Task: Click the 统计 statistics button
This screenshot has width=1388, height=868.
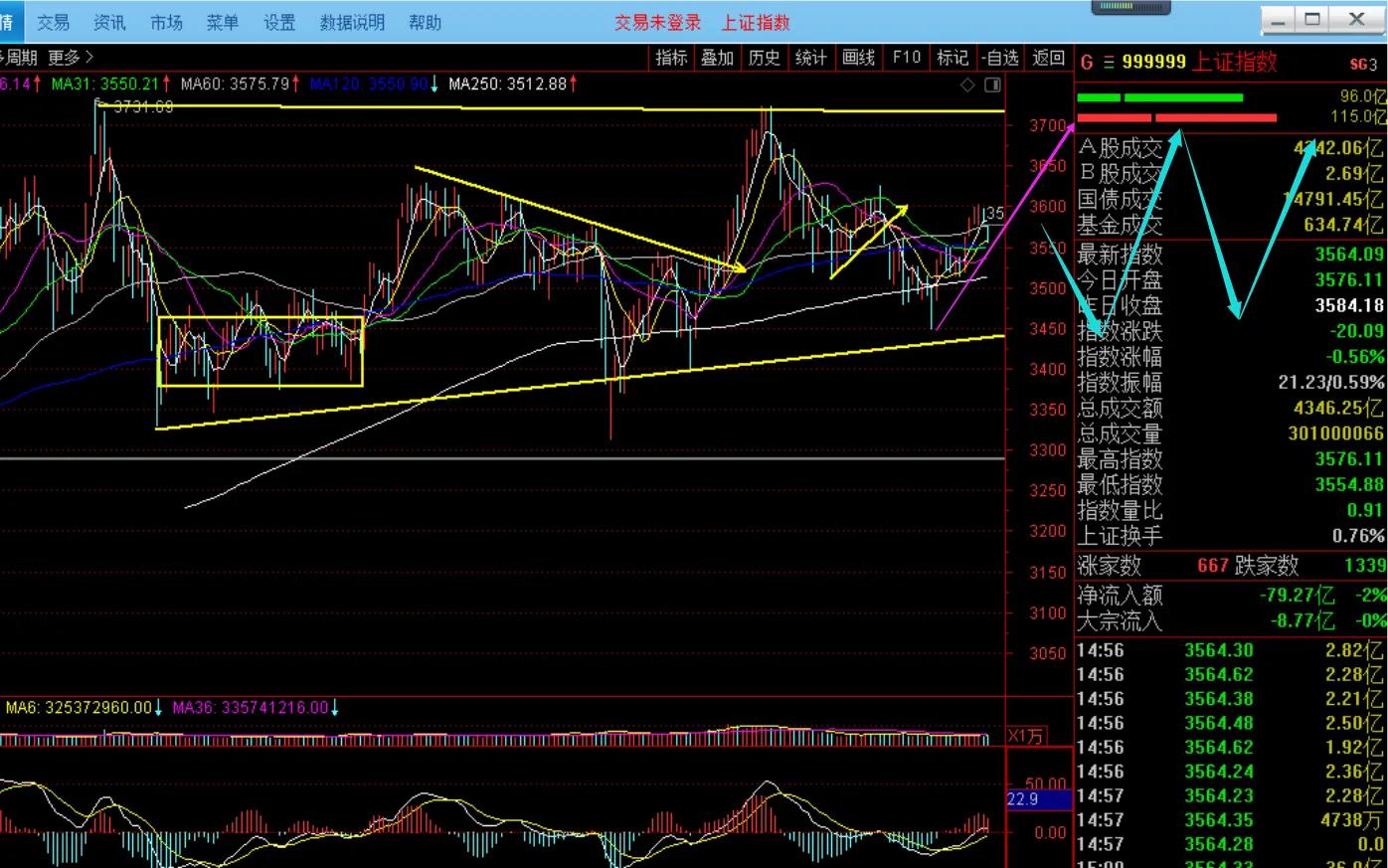Action: (x=810, y=58)
